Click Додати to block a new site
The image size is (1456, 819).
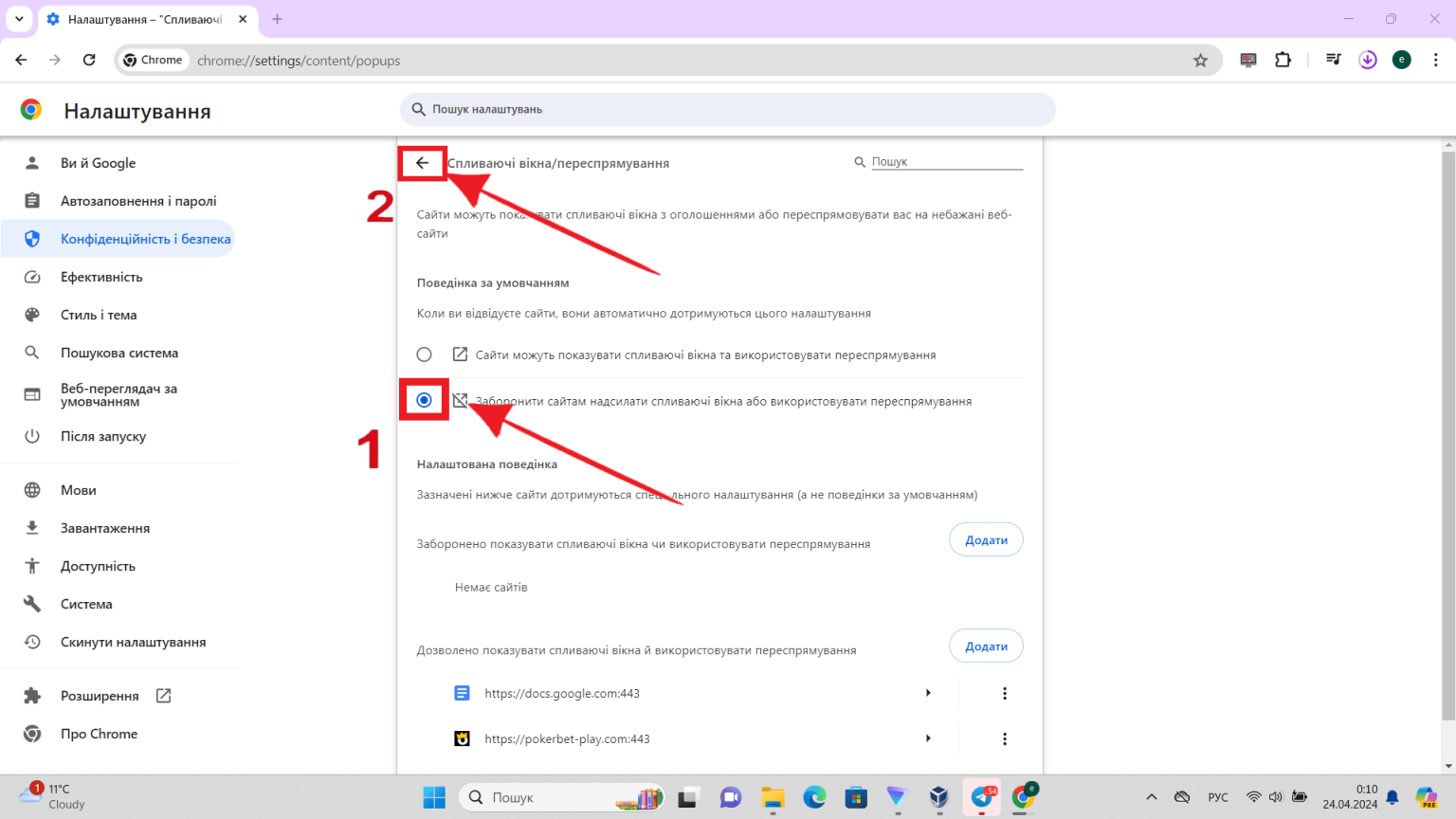[986, 538]
